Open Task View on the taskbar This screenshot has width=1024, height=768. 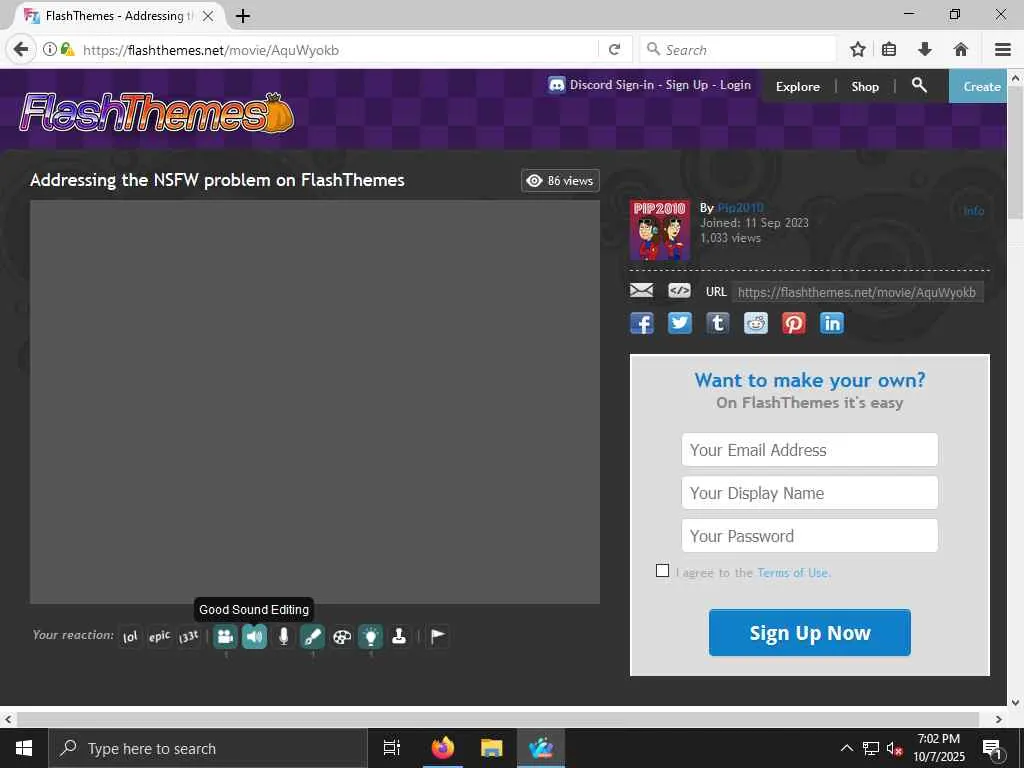coord(391,748)
